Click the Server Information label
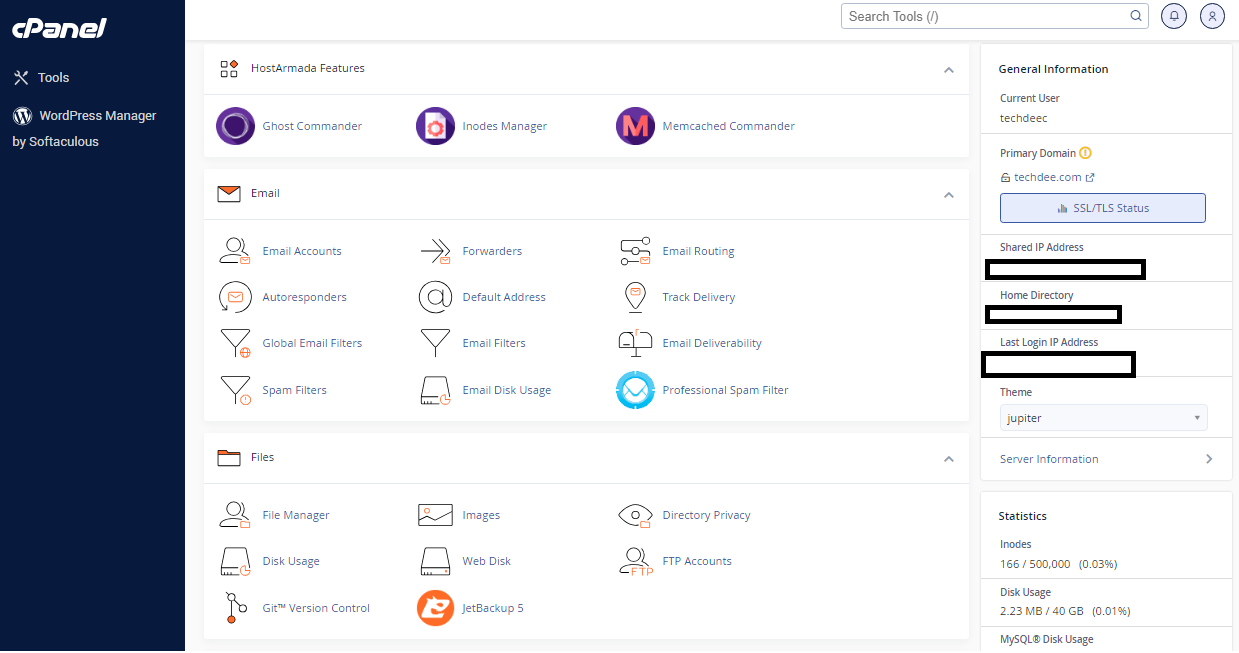This screenshot has width=1239, height=653. click(1049, 459)
